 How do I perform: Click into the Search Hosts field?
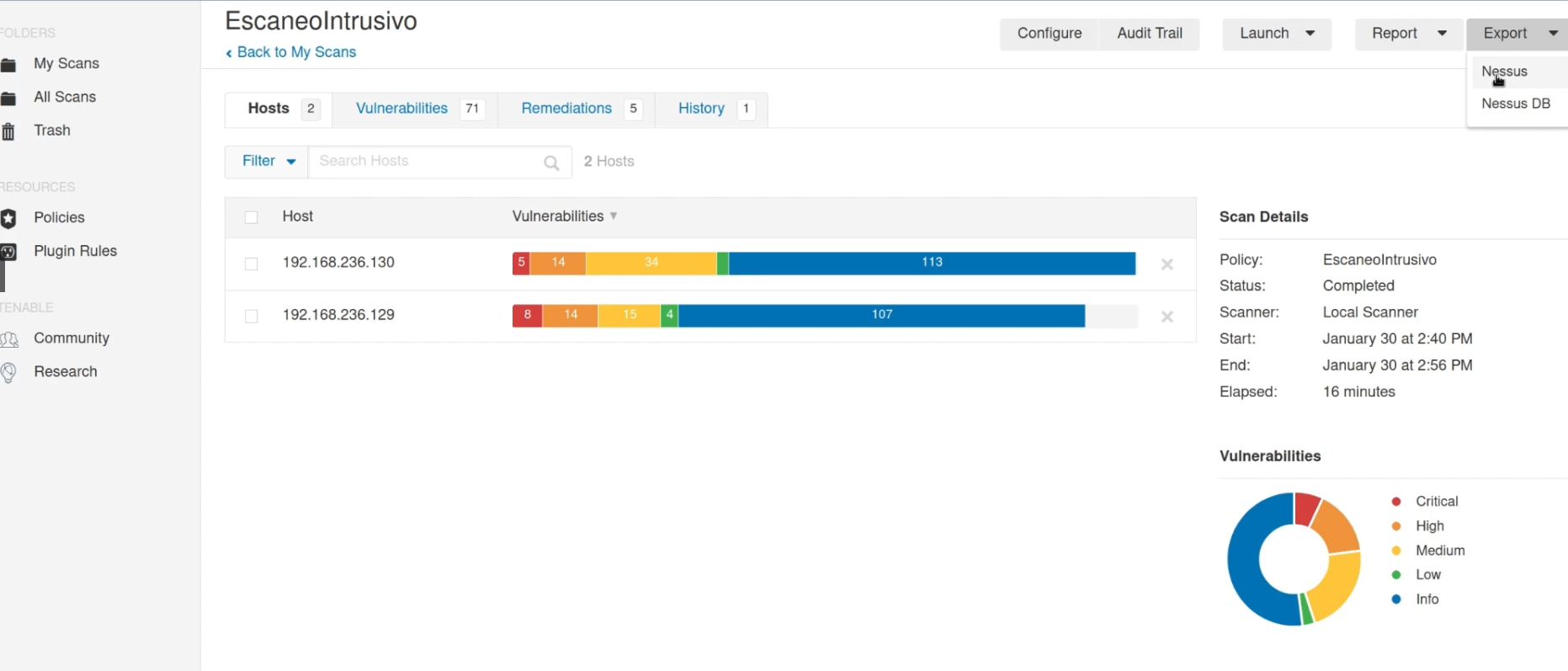point(425,162)
